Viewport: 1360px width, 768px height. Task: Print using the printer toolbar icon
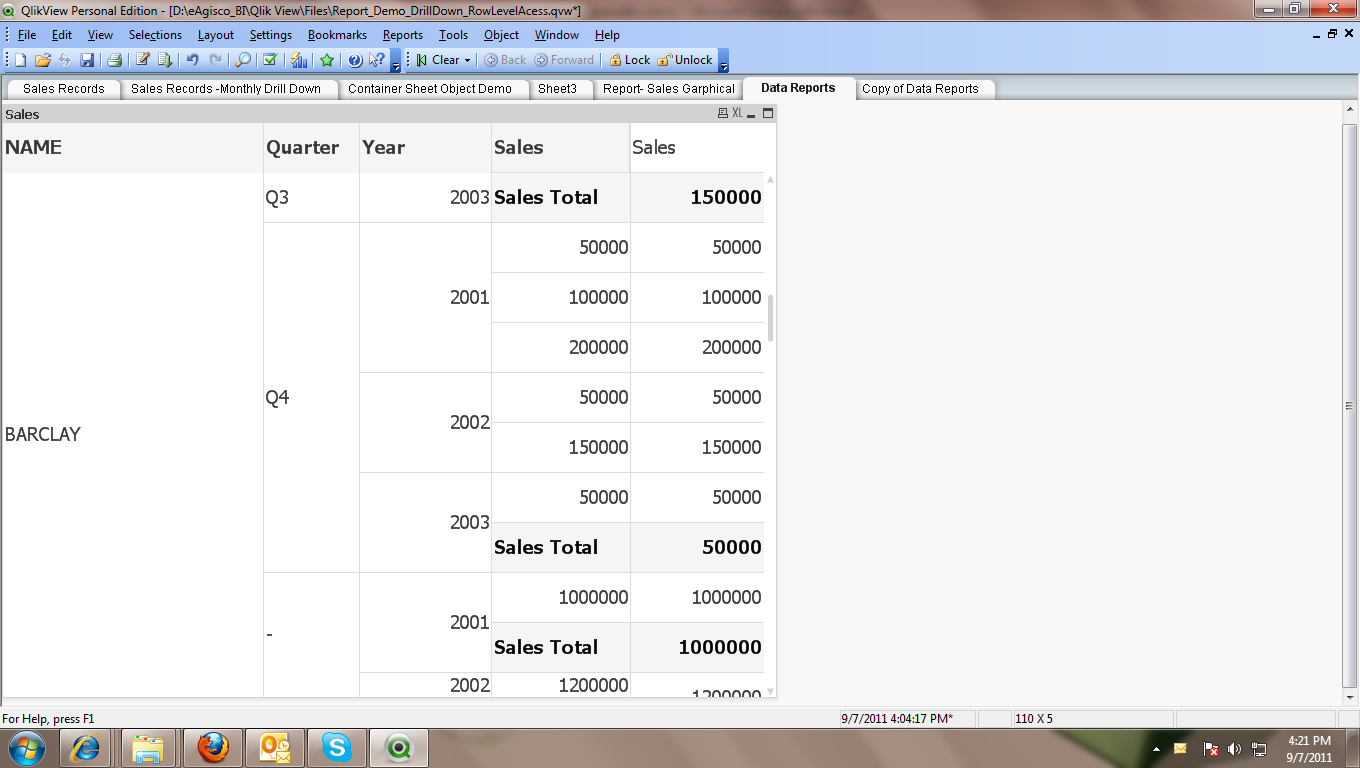114,60
